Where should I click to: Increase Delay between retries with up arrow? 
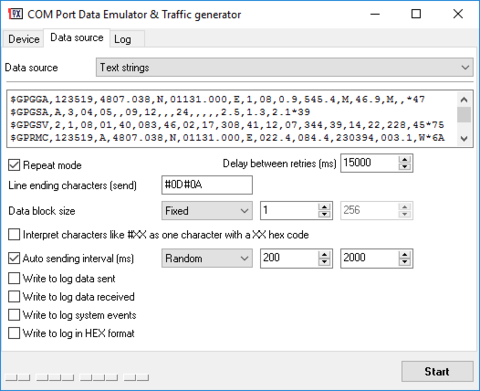coord(405,159)
